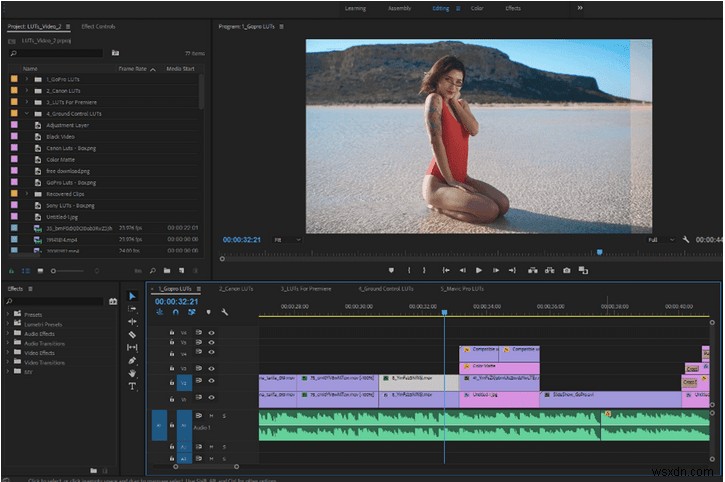Viewport: 725px width, 482px height.
Task: Open the Fit zoom level dropdown
Action: click(x=286, y=240)
